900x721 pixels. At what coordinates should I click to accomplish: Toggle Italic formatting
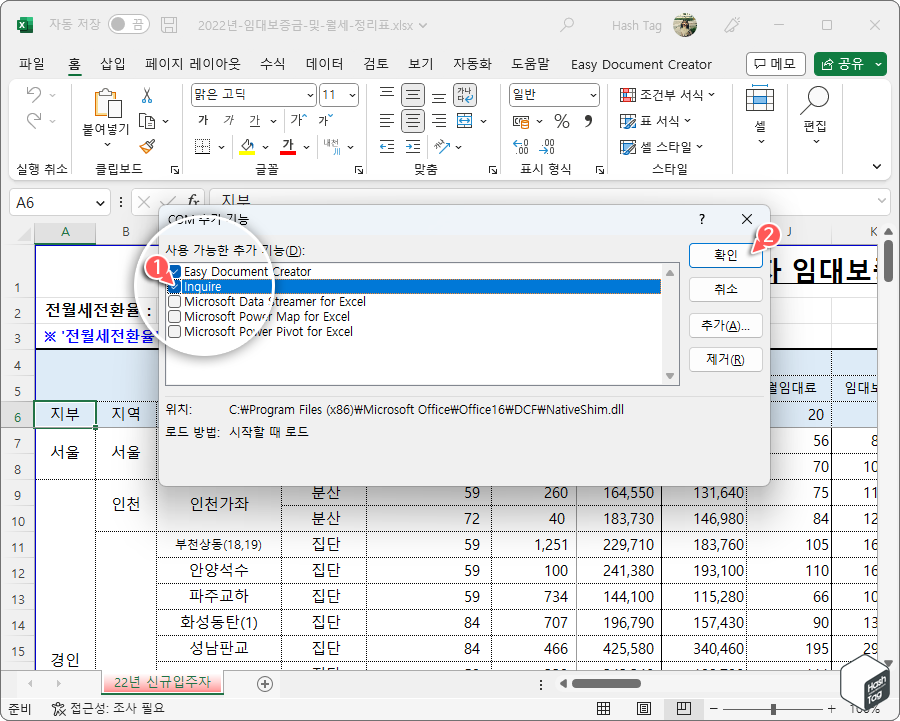228,121
